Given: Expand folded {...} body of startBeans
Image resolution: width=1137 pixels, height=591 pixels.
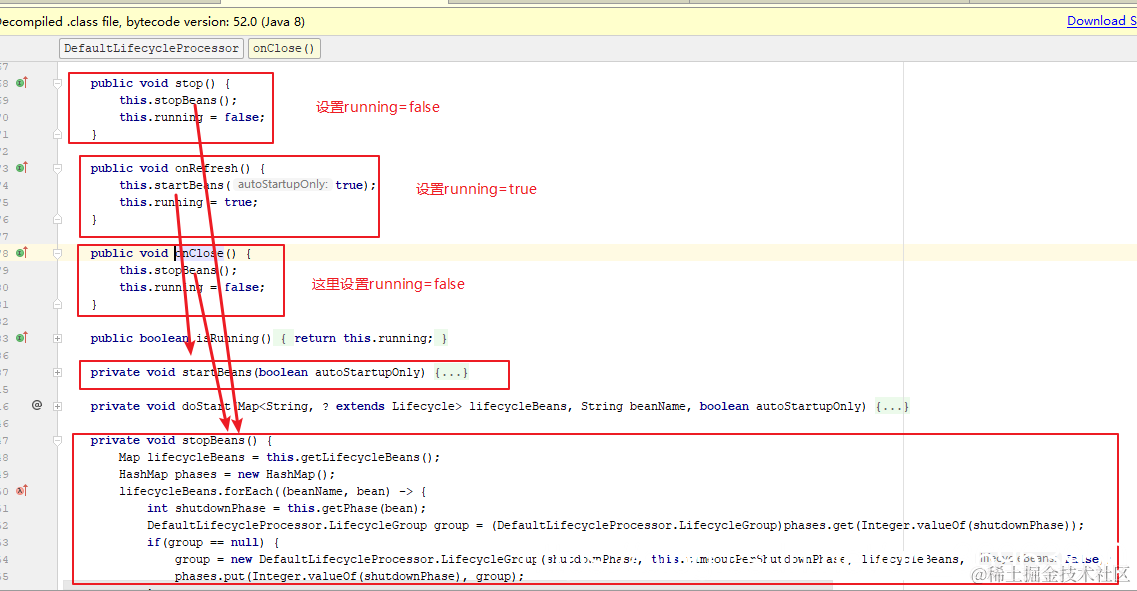Looking at the screenshot, I should tap(451, 373).
